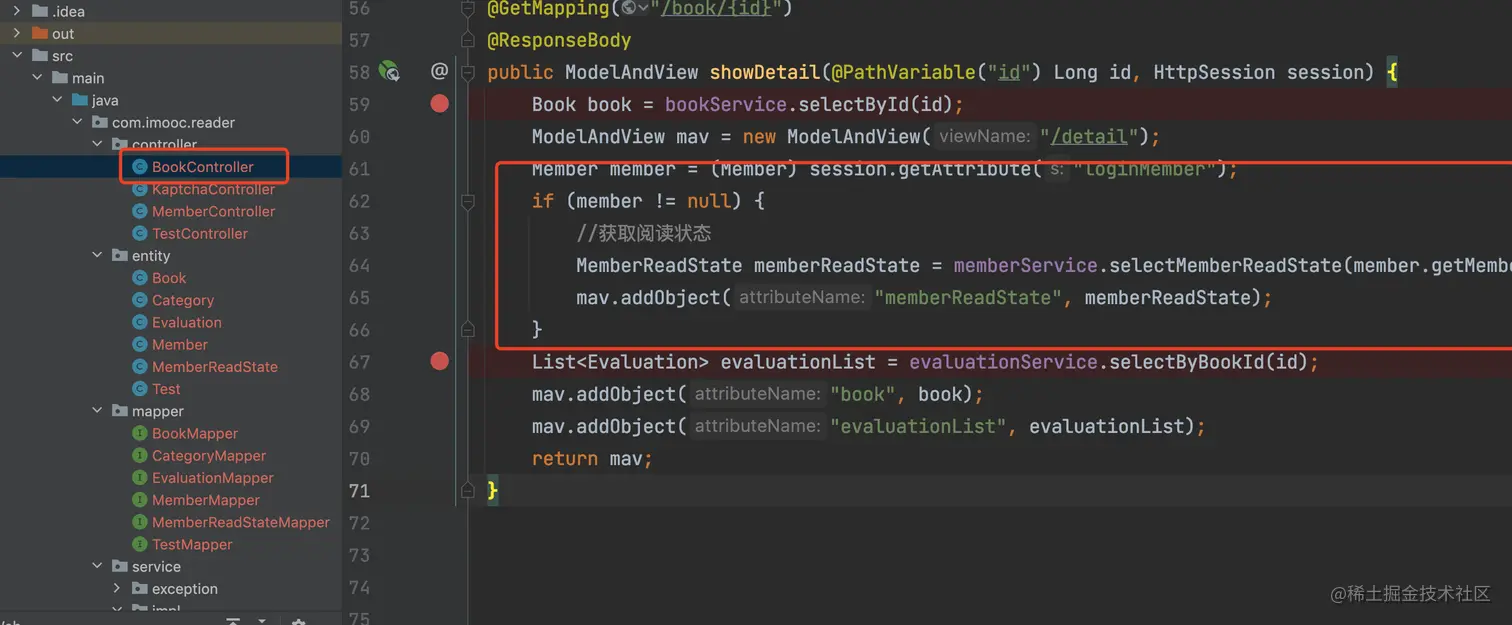Image resolution: width=1512 pixels, height=625 pixels.
Task: Expand the exception package chevron
Action: (117, 588)
